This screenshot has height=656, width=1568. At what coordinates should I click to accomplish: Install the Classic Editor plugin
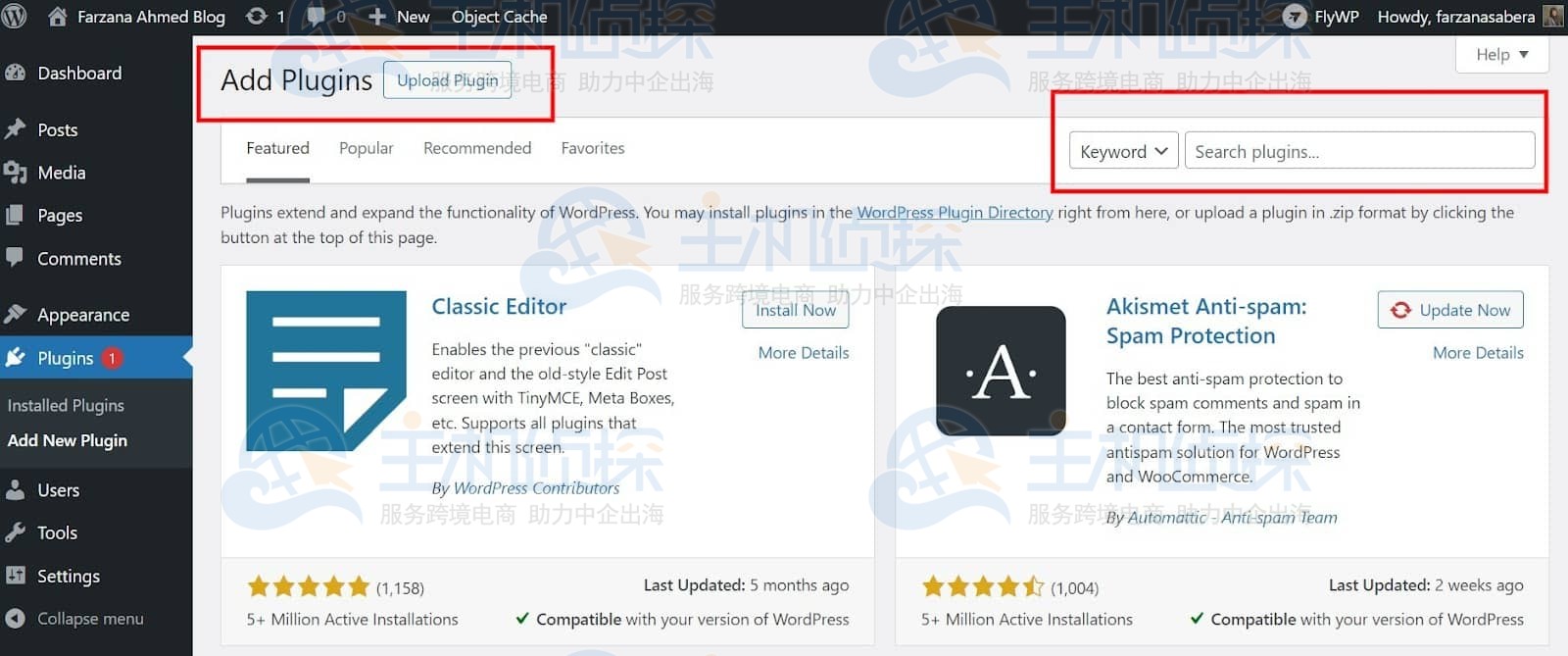click(x=795, y=310)
